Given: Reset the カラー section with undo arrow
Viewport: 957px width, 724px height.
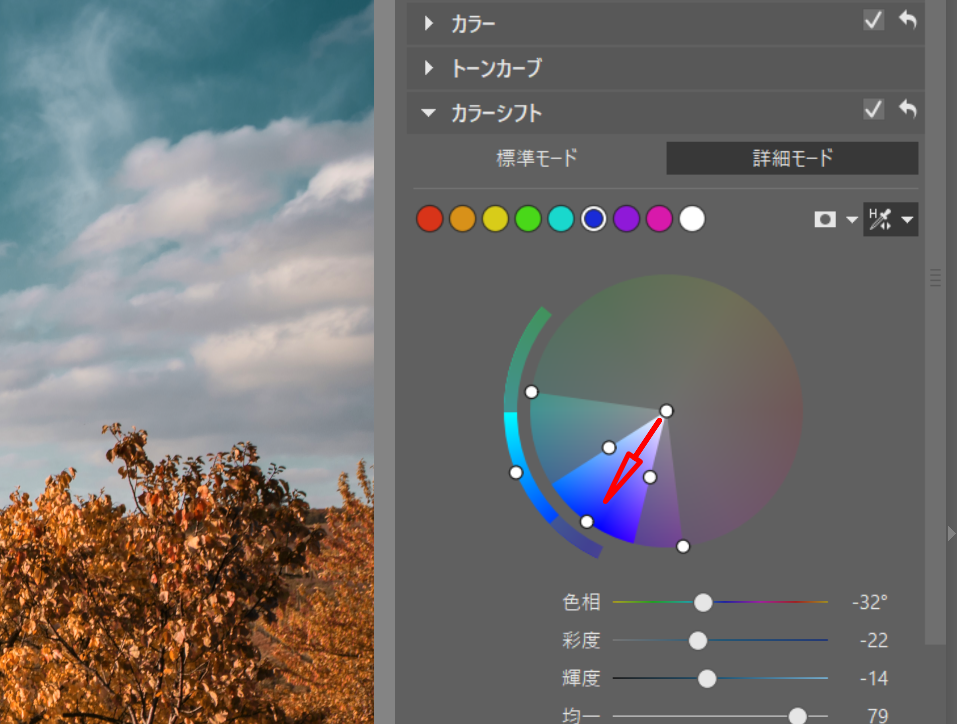Looking at the screenshot, I should (908, 20).
